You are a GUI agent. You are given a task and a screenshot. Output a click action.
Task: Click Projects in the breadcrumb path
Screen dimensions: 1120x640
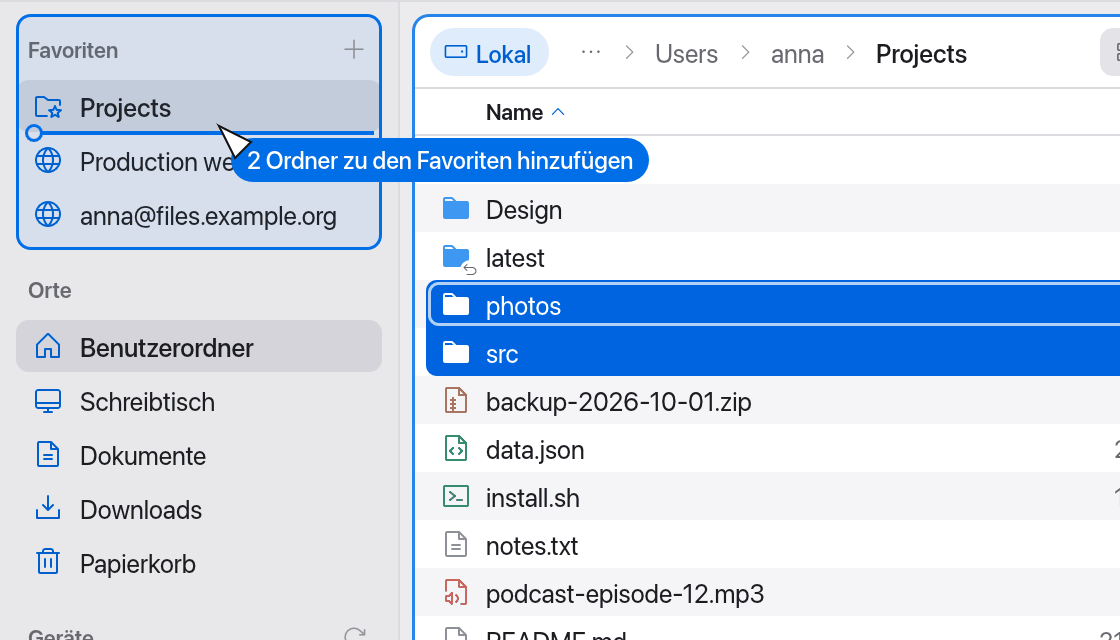(x=921, y=54)
